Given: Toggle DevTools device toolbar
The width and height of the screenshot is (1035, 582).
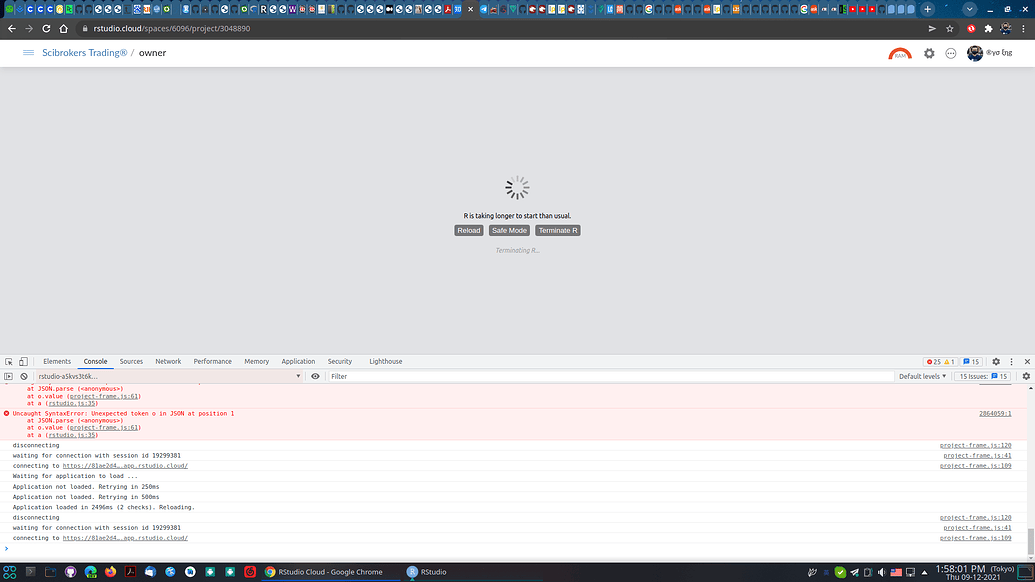Looking at the screenshot, I should click(23, 362).
